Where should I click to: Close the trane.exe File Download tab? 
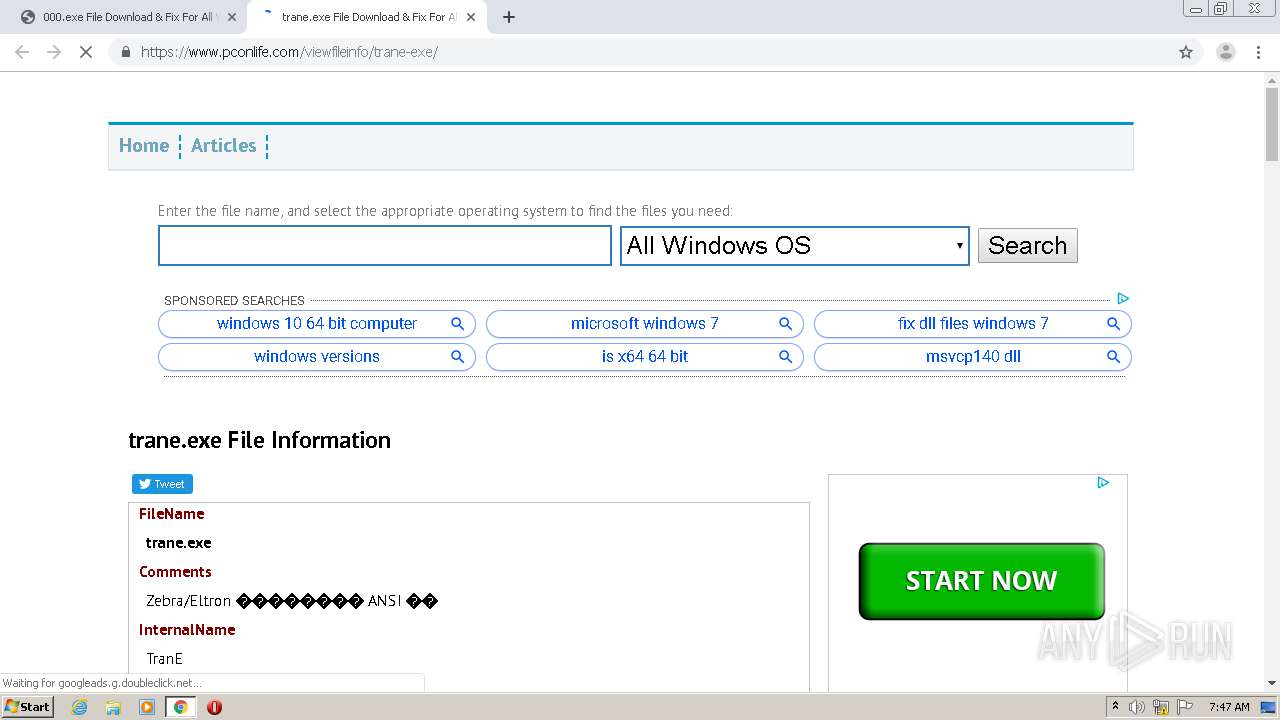[470, 17]
